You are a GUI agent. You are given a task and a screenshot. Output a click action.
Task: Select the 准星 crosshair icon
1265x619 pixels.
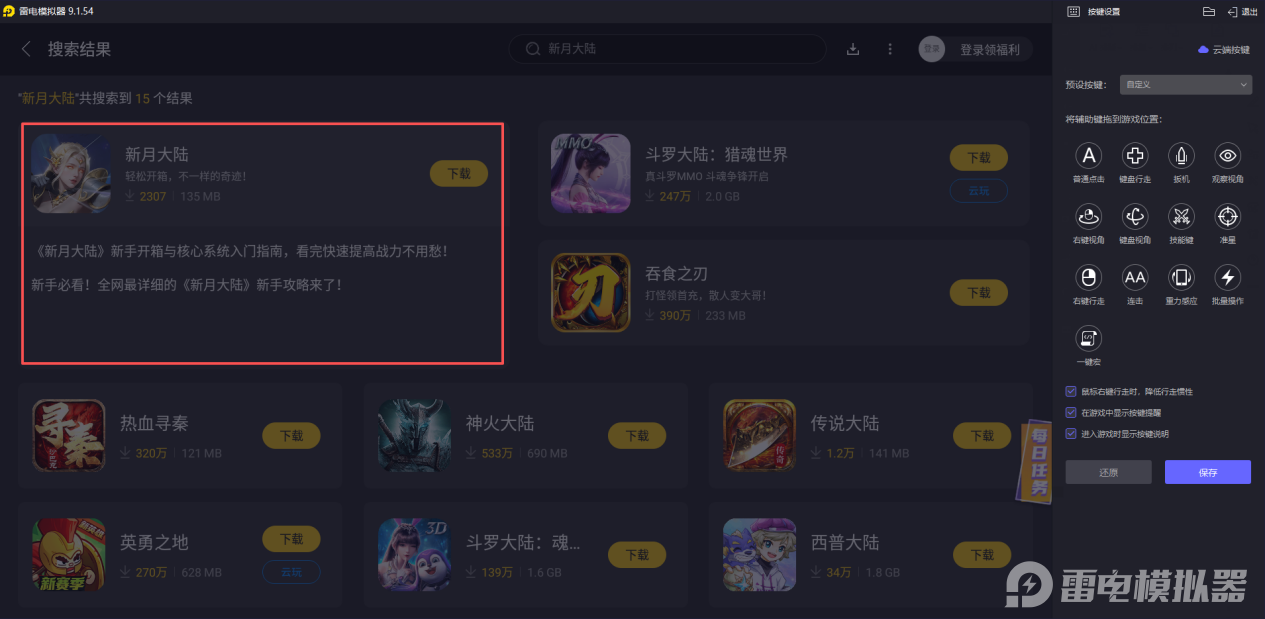click(1228, 216)
